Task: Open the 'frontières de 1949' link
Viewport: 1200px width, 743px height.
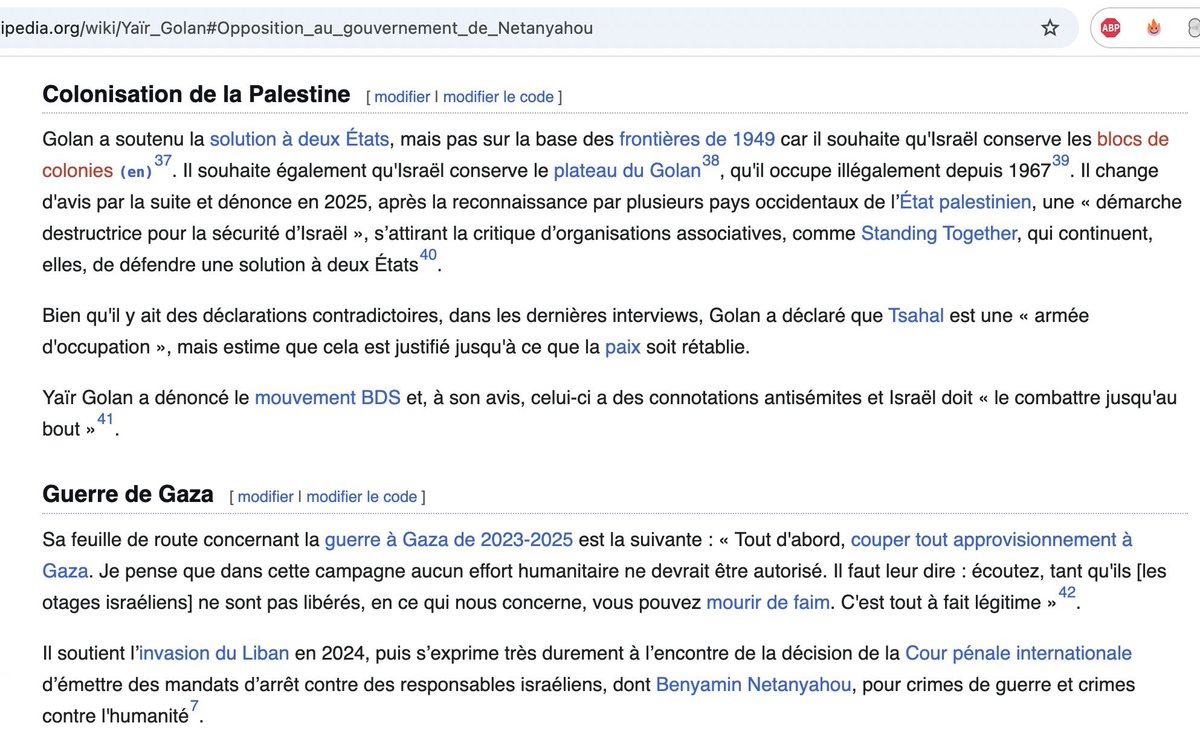Action: pos(697,139)
